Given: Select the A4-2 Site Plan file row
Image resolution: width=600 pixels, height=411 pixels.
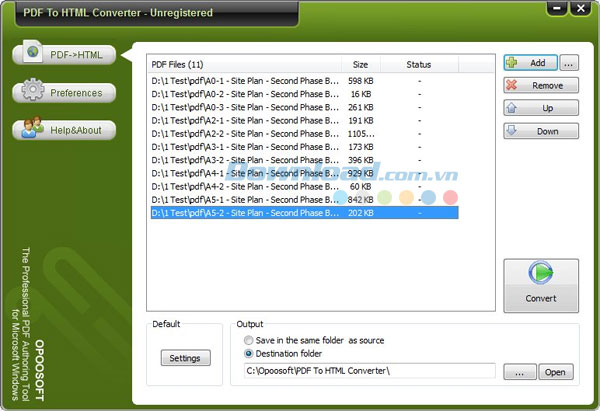Looking at the screenshot, I should 304,186.
